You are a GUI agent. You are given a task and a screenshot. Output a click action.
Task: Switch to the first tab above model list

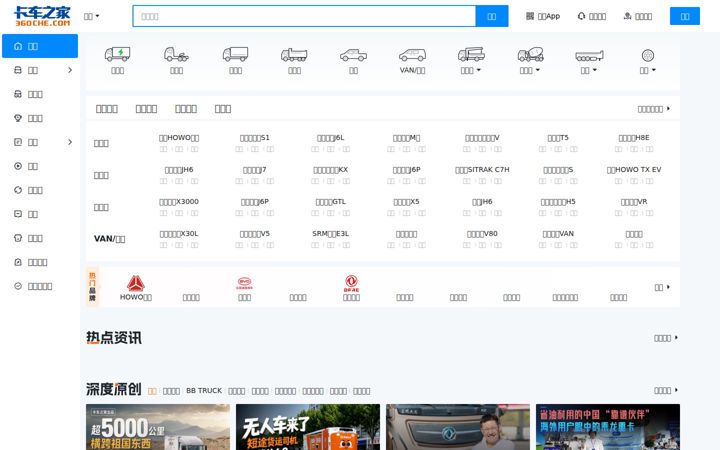click(107, 109)
